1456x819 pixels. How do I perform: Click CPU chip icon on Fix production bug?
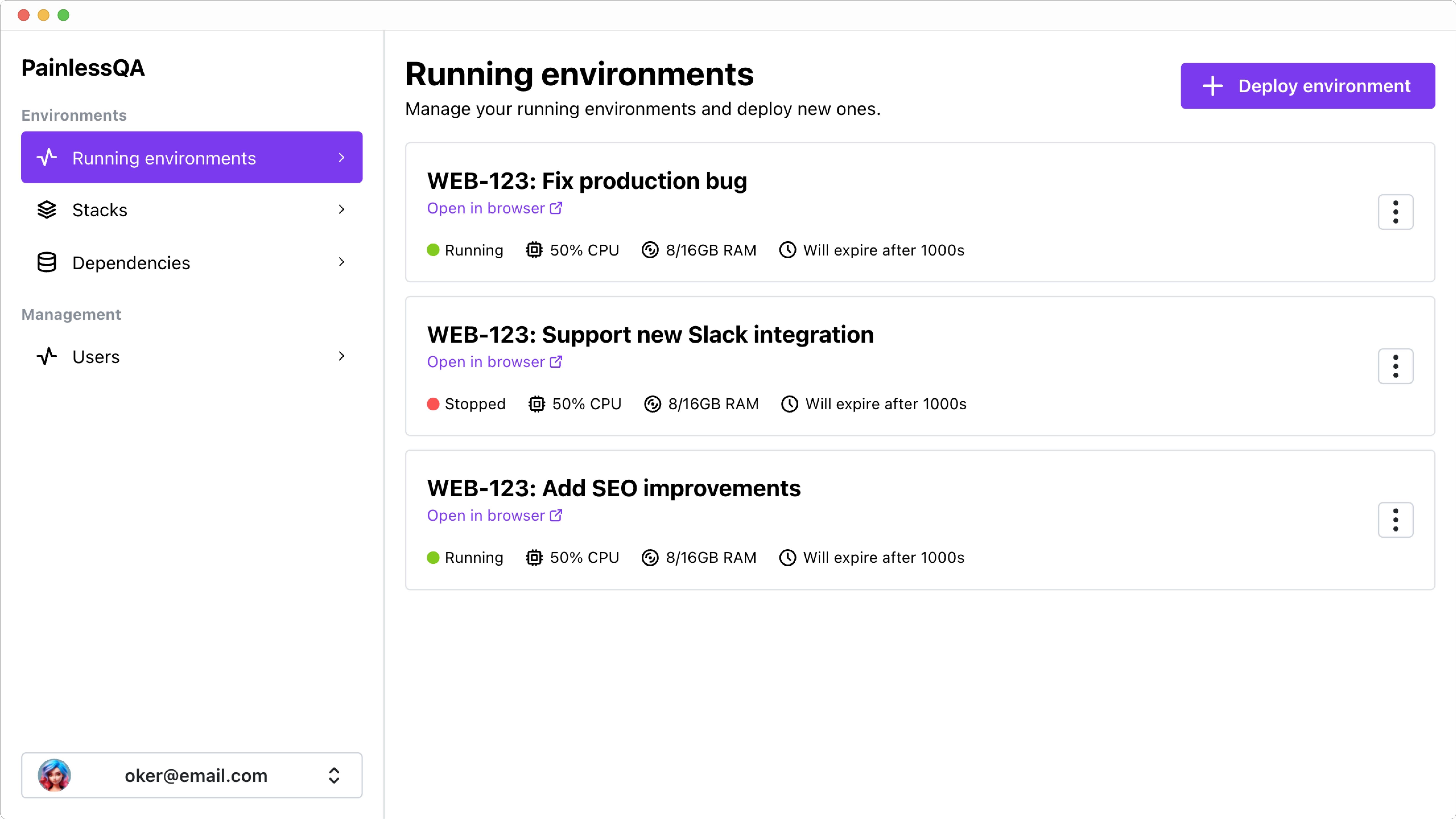534,250
